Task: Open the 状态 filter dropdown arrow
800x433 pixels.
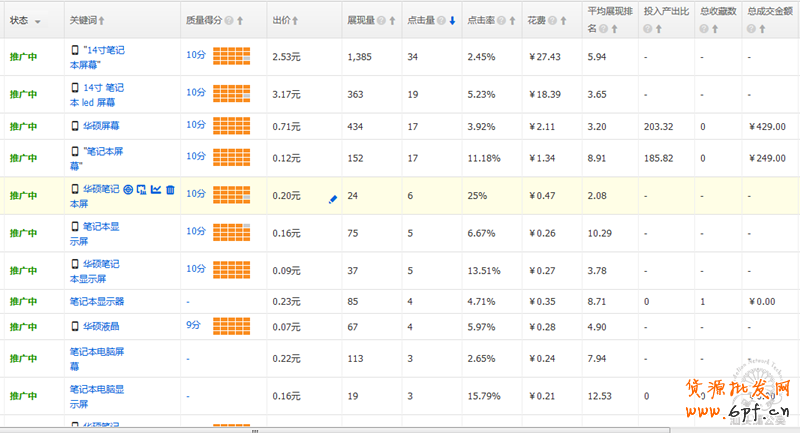Action: (x=37, y=22)
